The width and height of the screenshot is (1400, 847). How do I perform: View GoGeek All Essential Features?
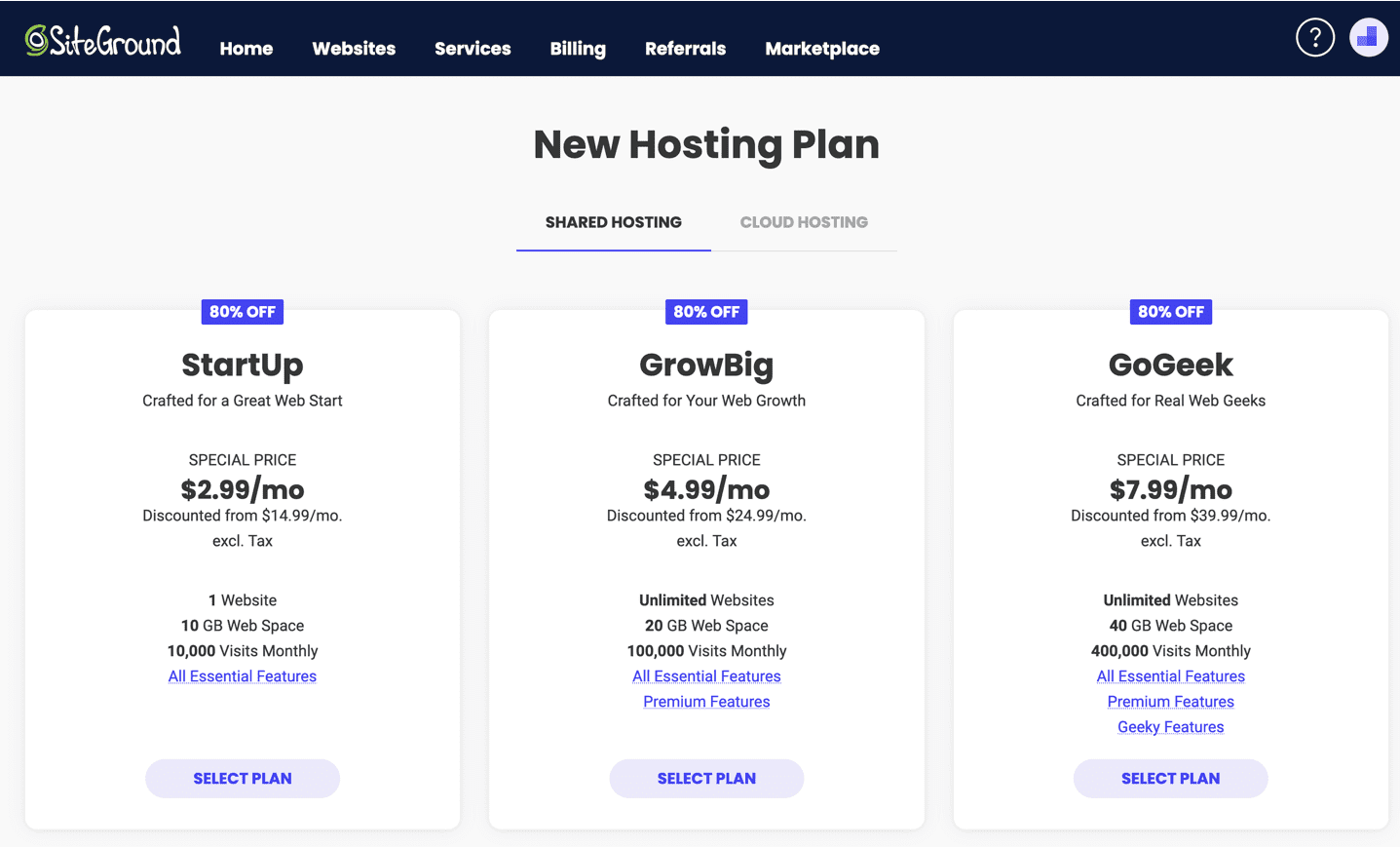point(1171,676)
